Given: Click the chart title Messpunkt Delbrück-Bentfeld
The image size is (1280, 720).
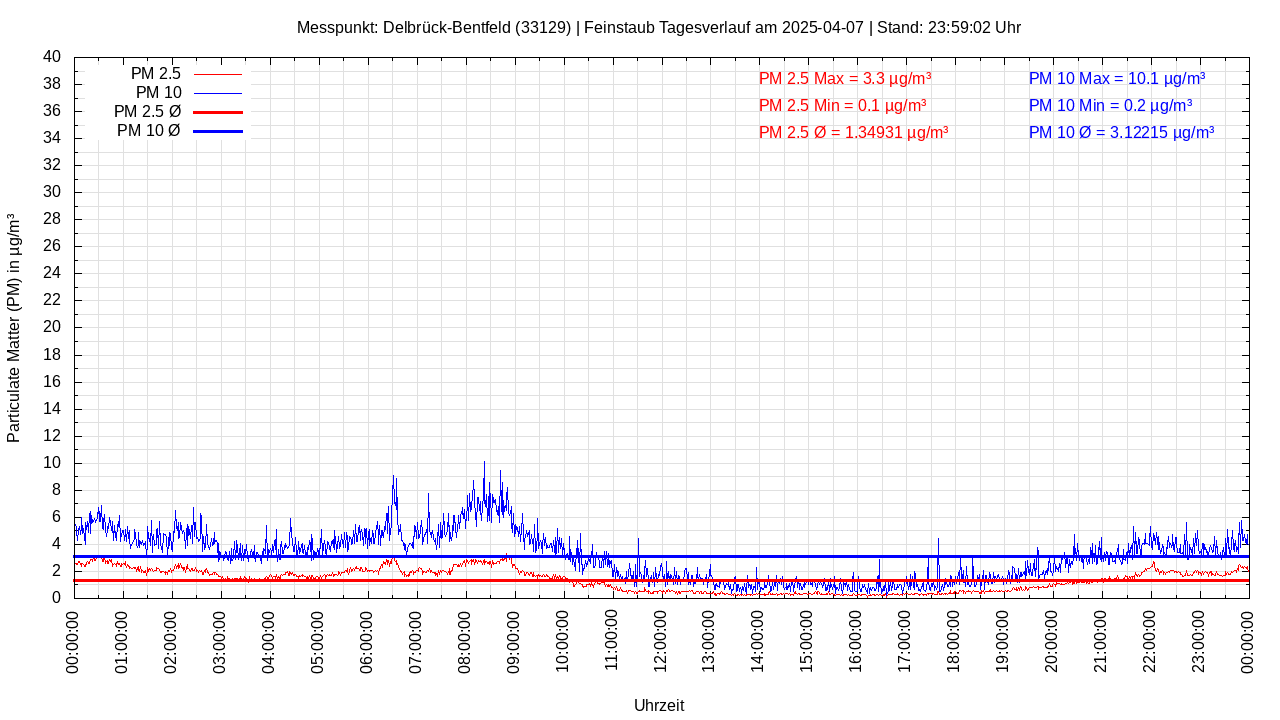Looking at the screenshot, I should click(659, 27).
